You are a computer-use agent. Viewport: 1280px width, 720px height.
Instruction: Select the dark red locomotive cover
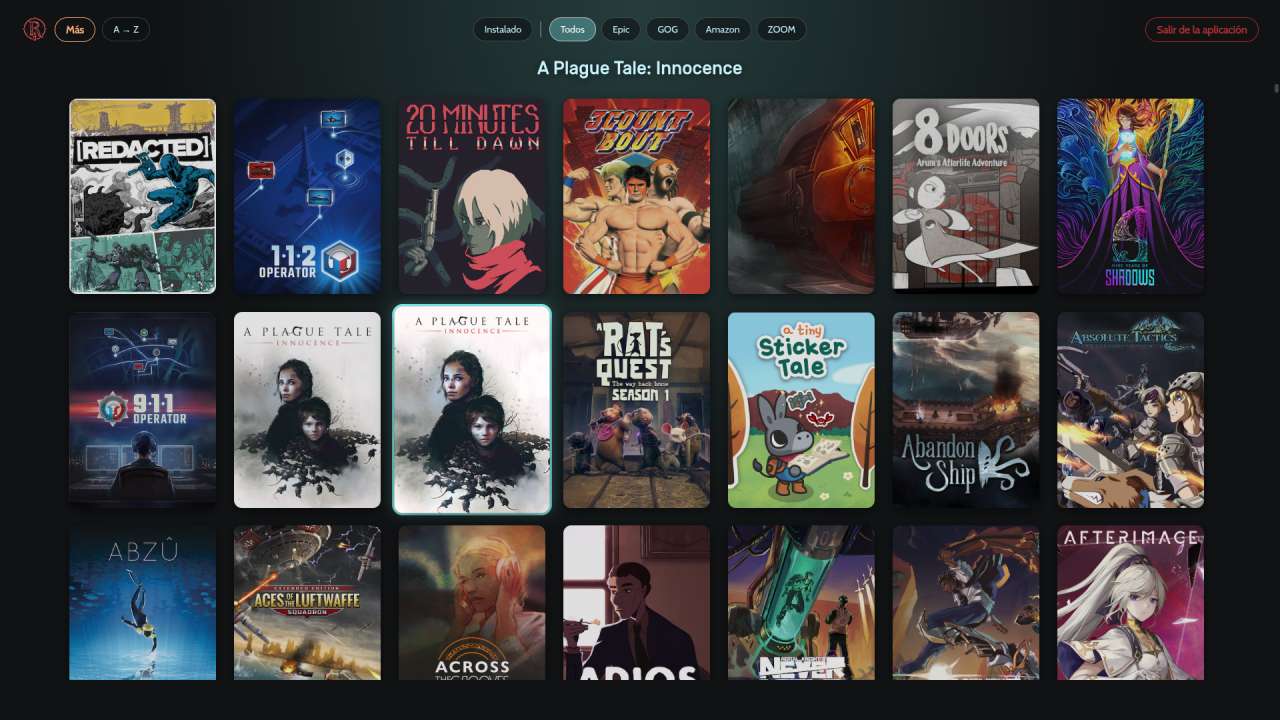click(x=801, y=196)
